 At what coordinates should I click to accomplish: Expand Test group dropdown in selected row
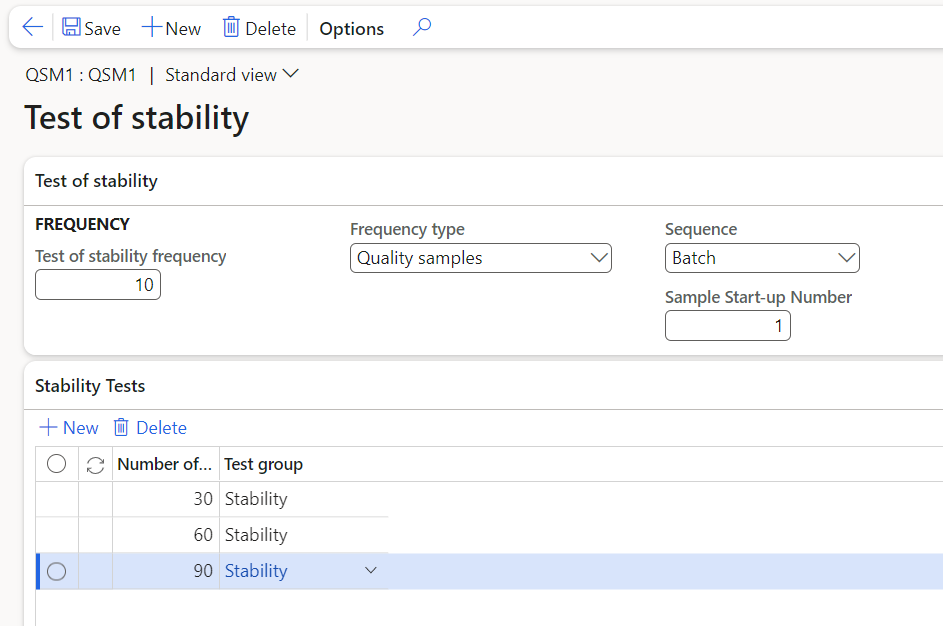(x=371, y=571)
